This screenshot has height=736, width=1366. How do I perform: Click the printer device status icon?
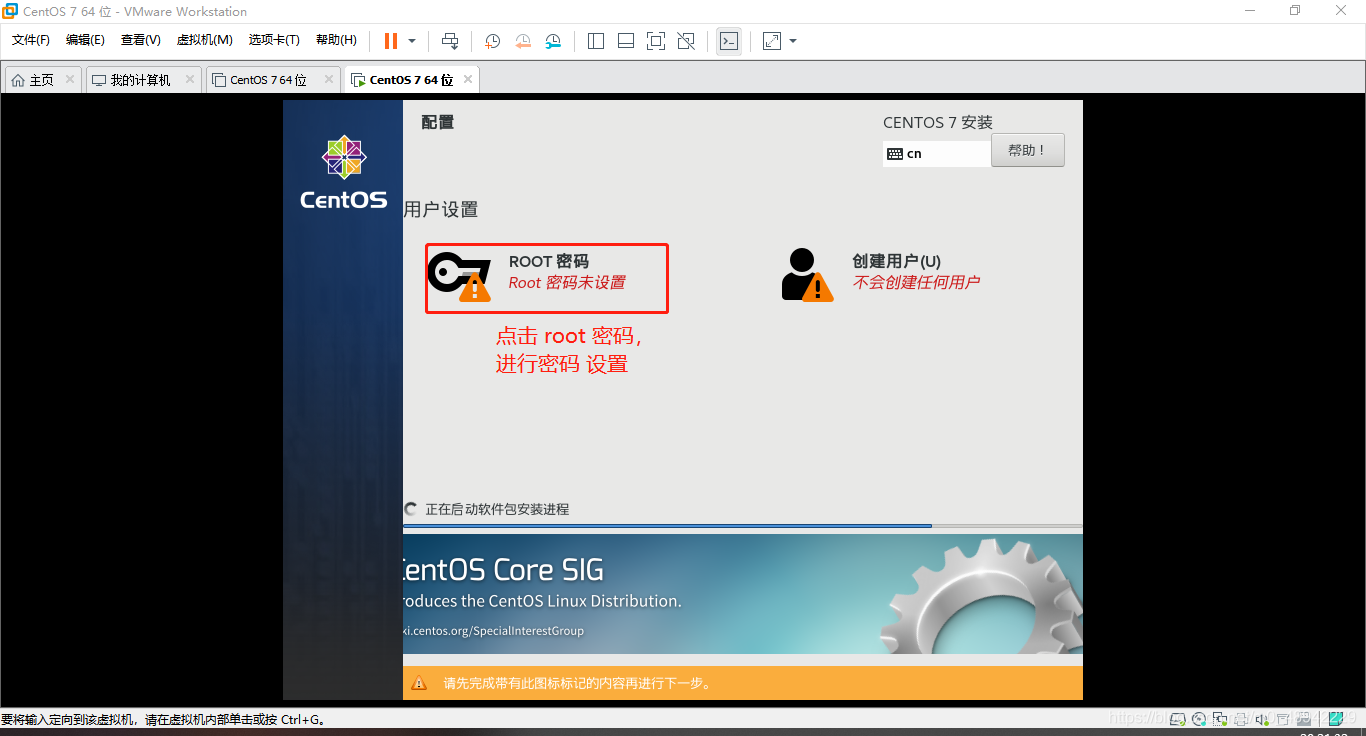point(1241,719)
